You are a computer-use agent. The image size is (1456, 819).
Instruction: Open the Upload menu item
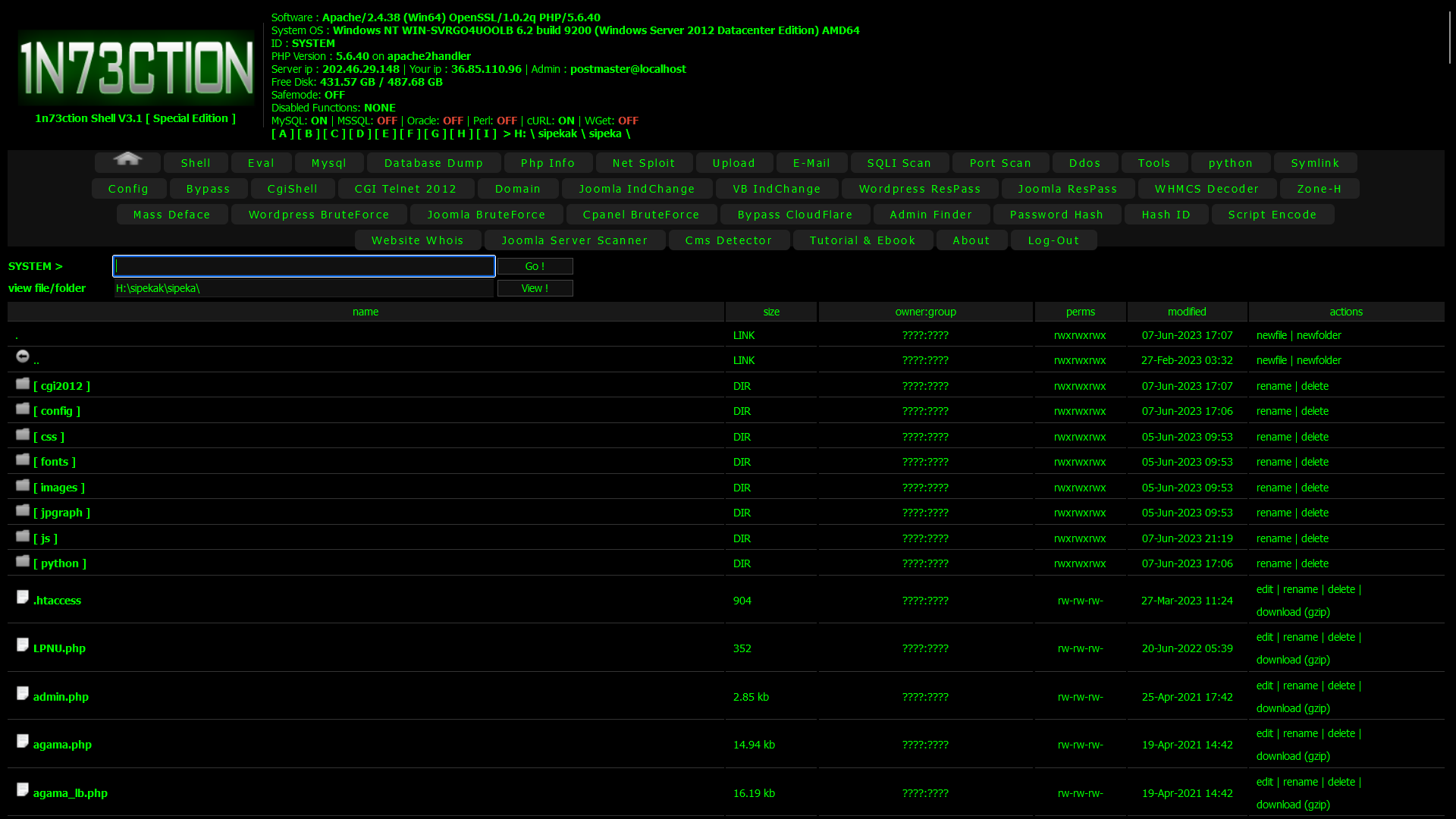tap(734, 163)
